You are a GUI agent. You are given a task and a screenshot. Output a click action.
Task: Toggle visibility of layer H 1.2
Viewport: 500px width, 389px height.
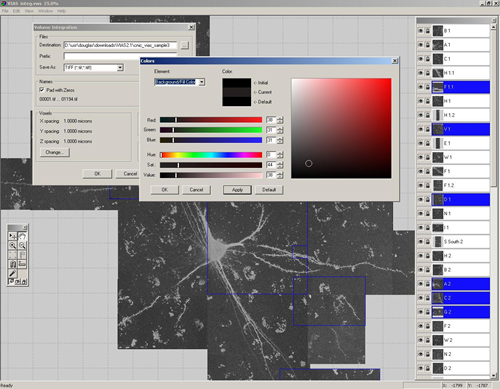(420, 115)
